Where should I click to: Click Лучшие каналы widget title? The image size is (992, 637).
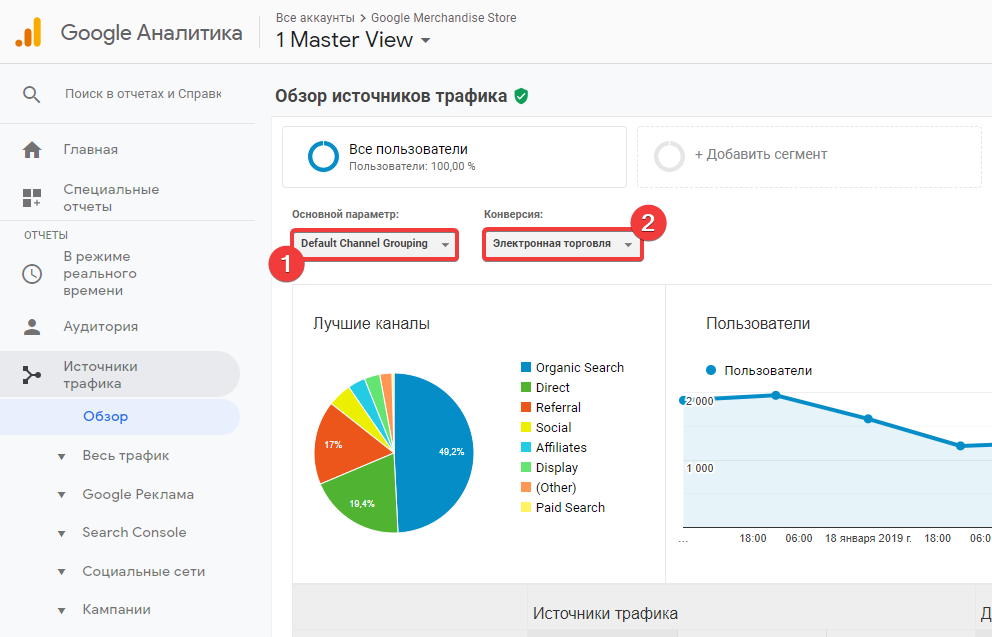point(371,324)
